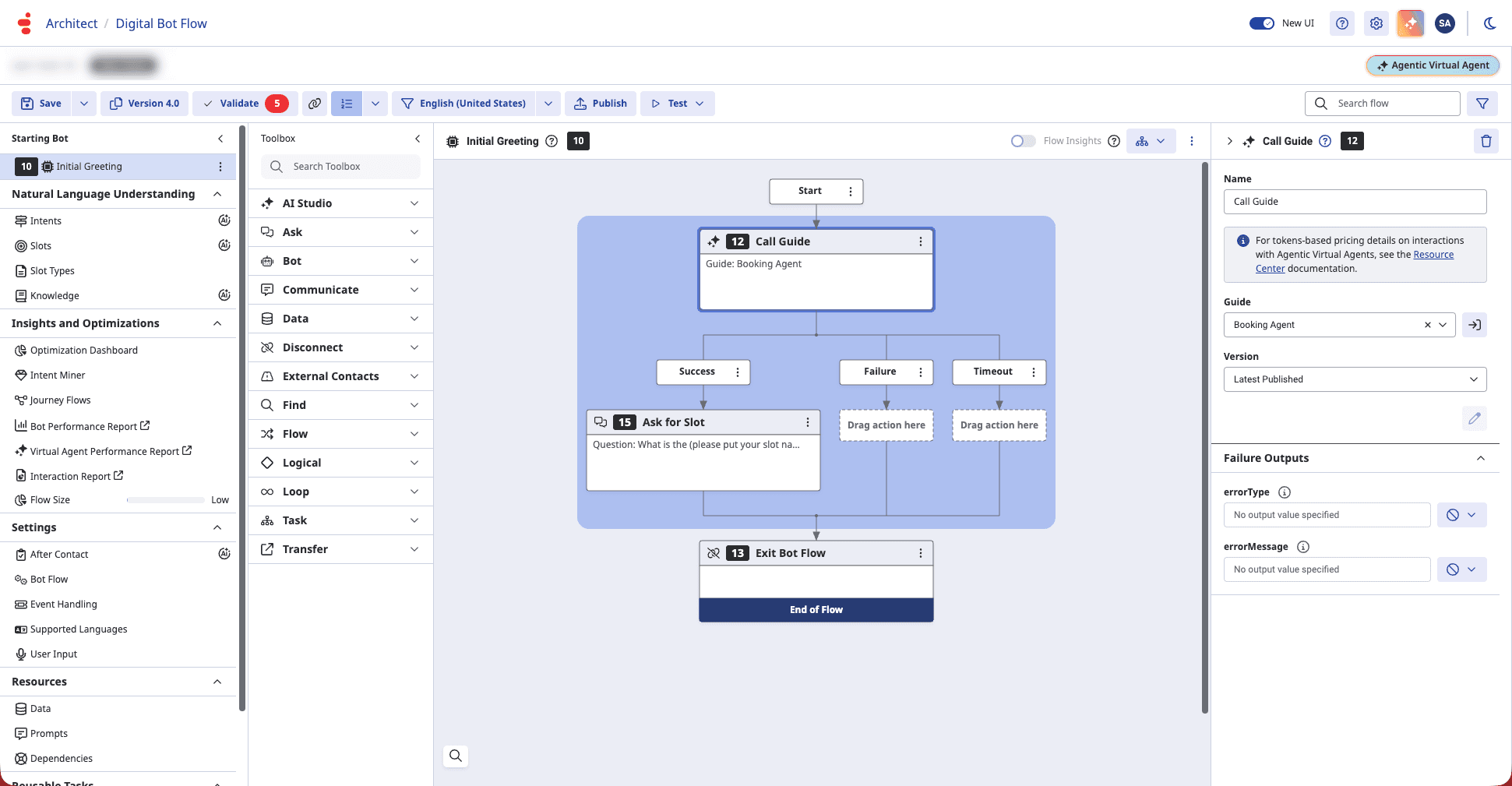This screenshot has height=786, width=1512.
Task: Open the Ask for Slot node options menu
Action: [x=808, y=422]
